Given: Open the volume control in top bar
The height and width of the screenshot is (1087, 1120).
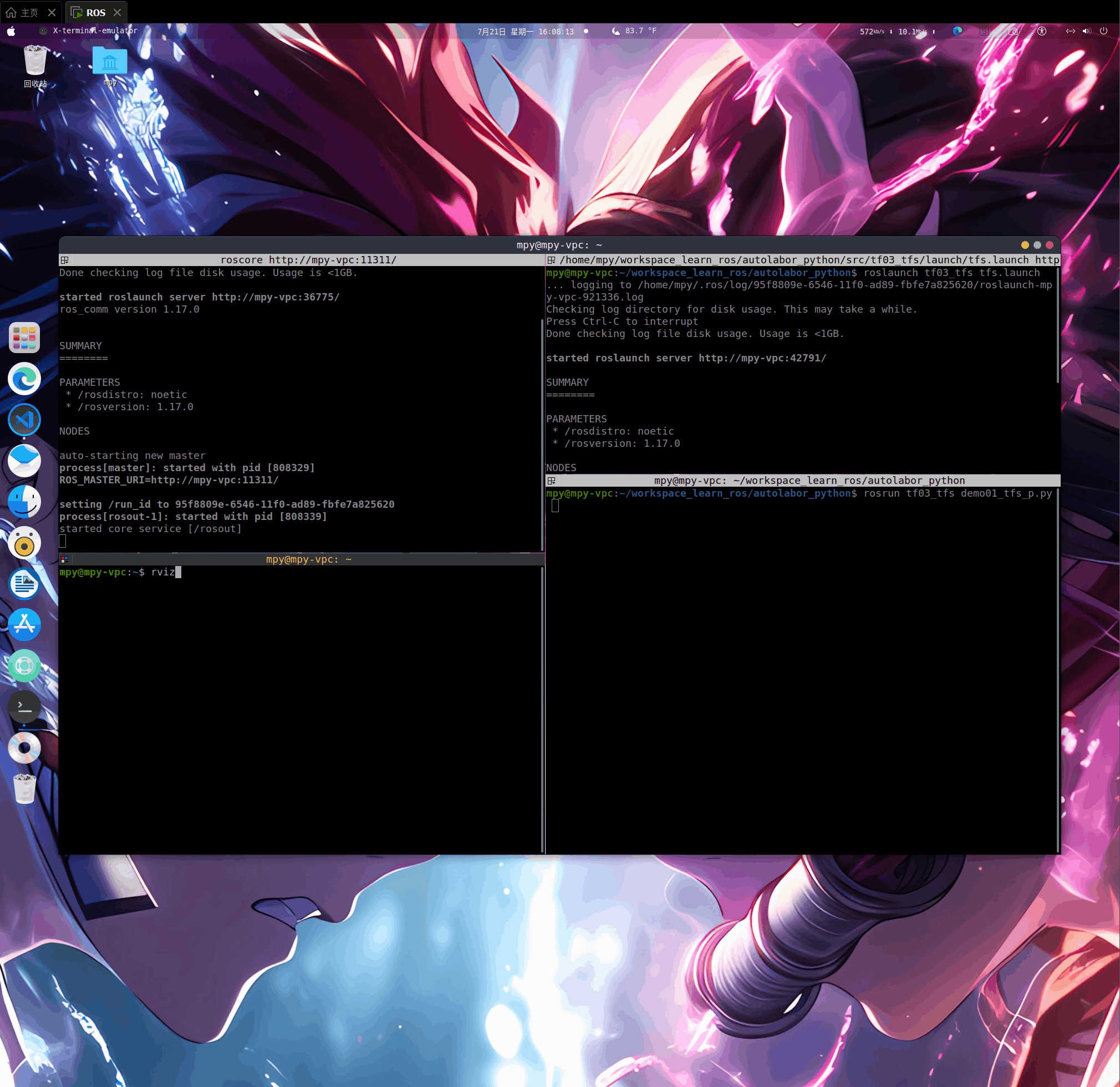Looking at the screenshot, I should [1086, 32].
